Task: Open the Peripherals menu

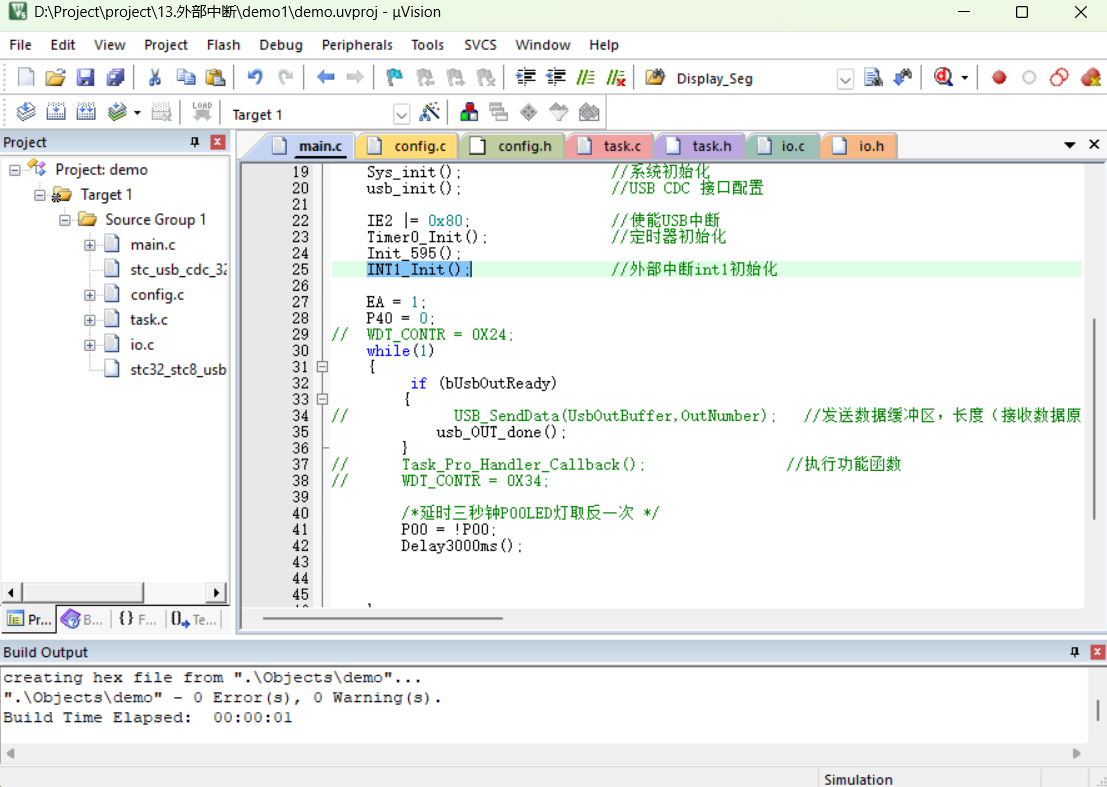Action: 357,45
